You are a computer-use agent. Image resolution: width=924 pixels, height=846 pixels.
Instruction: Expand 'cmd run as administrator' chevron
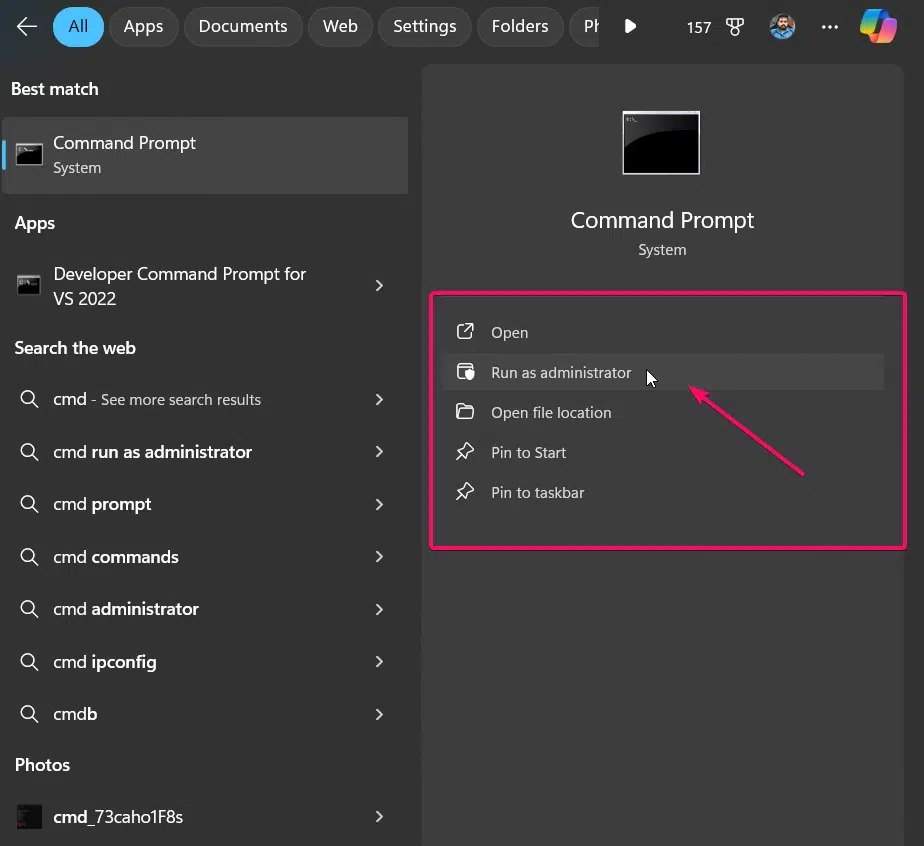(x=379, y=452)
